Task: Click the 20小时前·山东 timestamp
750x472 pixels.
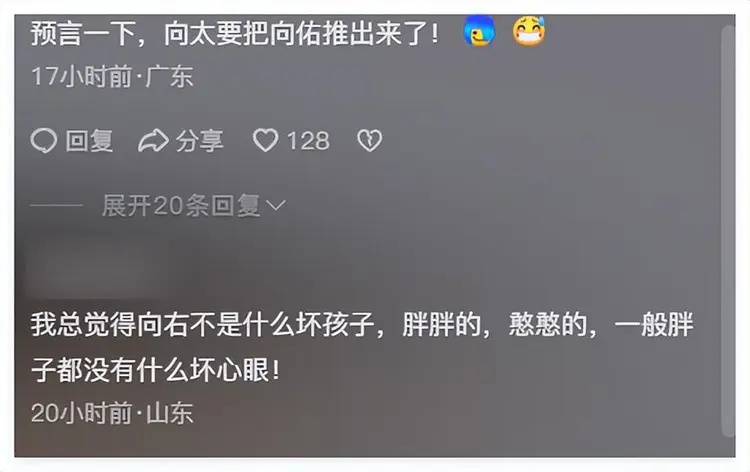Action: pyautogui.click(x=112, y=413)
